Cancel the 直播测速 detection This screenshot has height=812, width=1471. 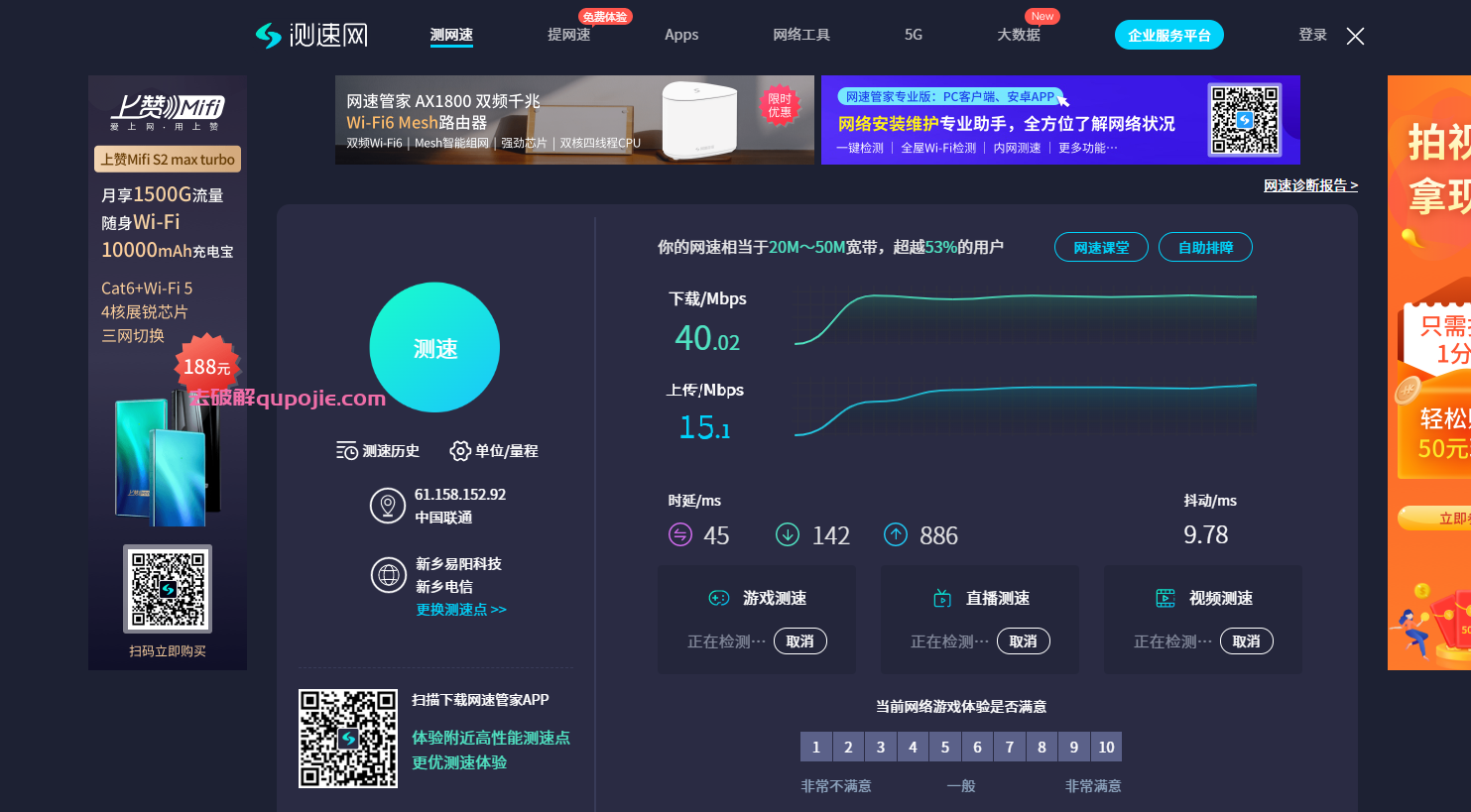1024,641
